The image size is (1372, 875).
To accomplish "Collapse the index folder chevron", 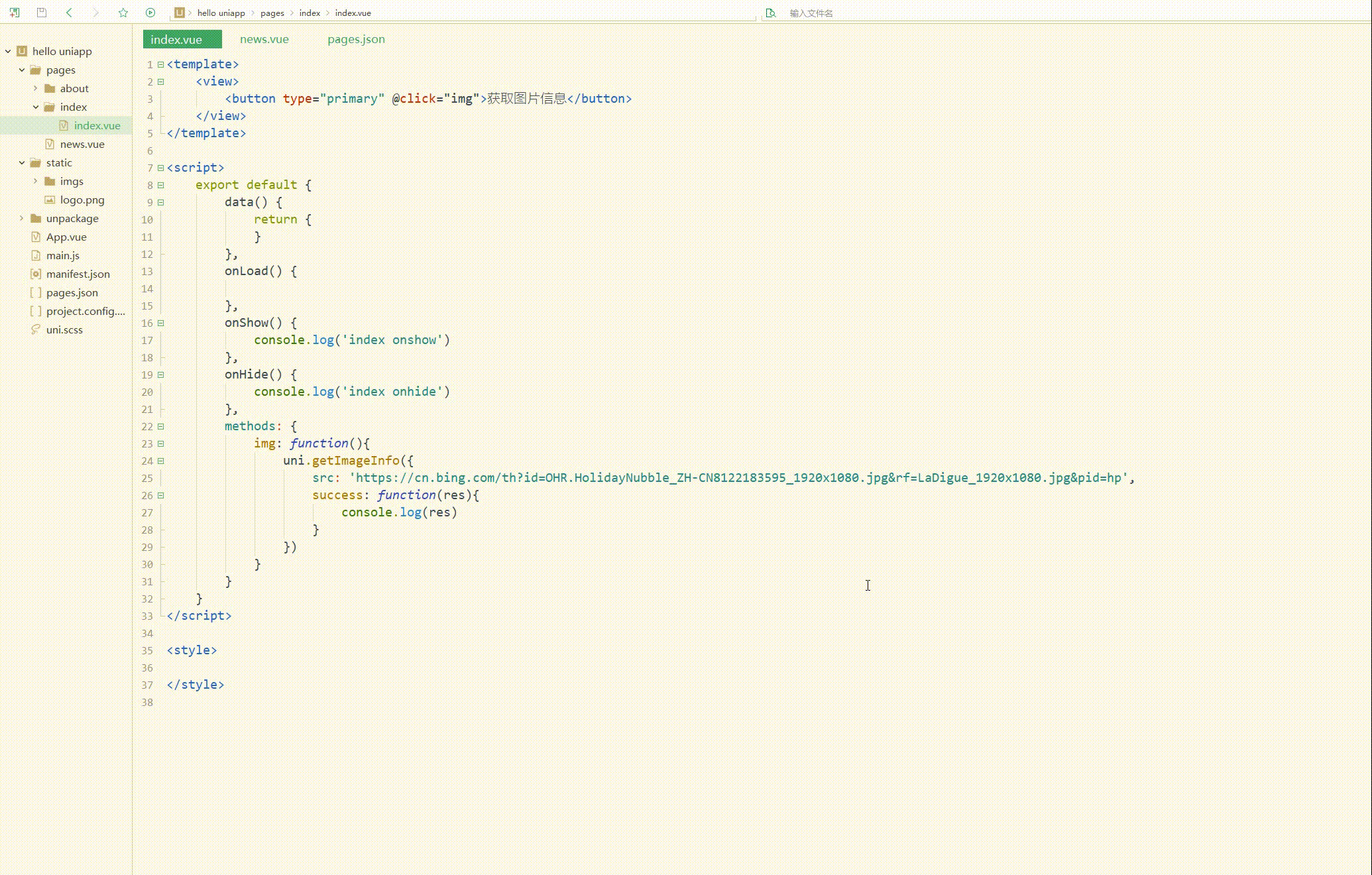I will pyautogui.click(x=36, y=107).
